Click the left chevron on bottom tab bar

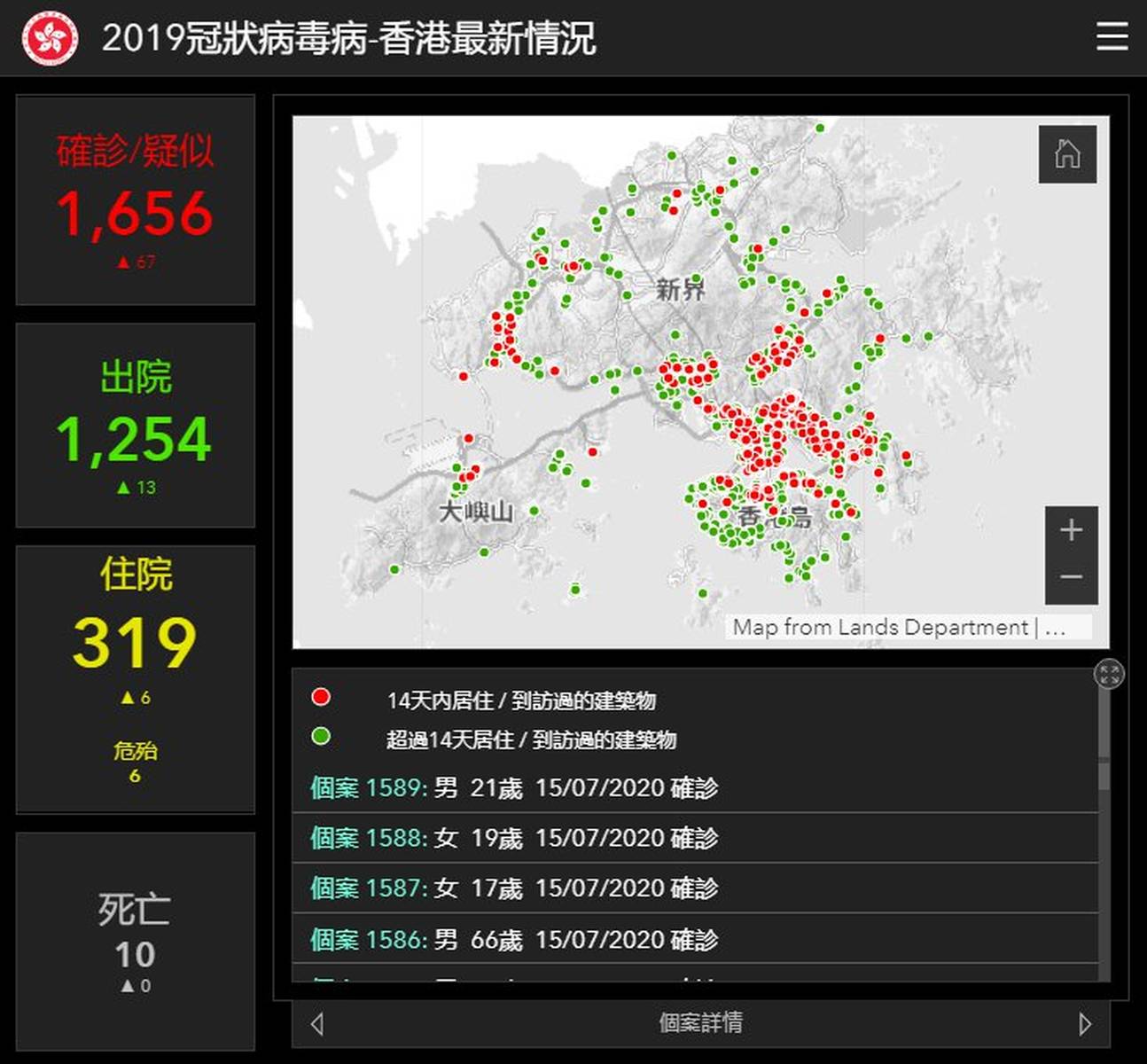click(x=317, y=1022)
